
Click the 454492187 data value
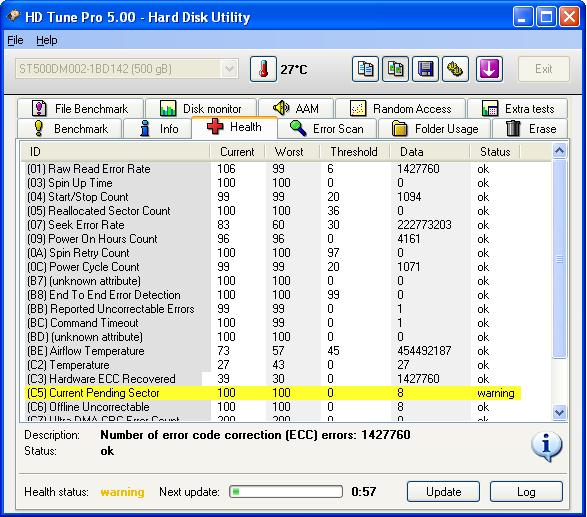pyautogui.click(x=424, y=351)
